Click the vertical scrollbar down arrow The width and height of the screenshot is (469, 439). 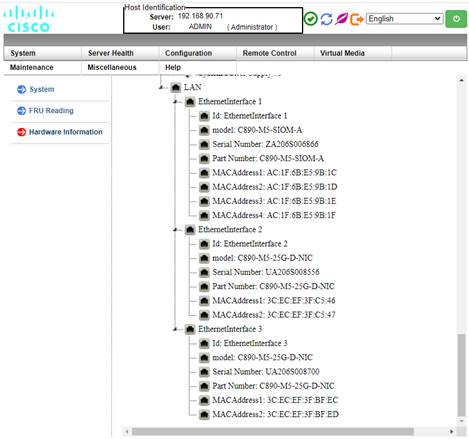pos(461,421)
